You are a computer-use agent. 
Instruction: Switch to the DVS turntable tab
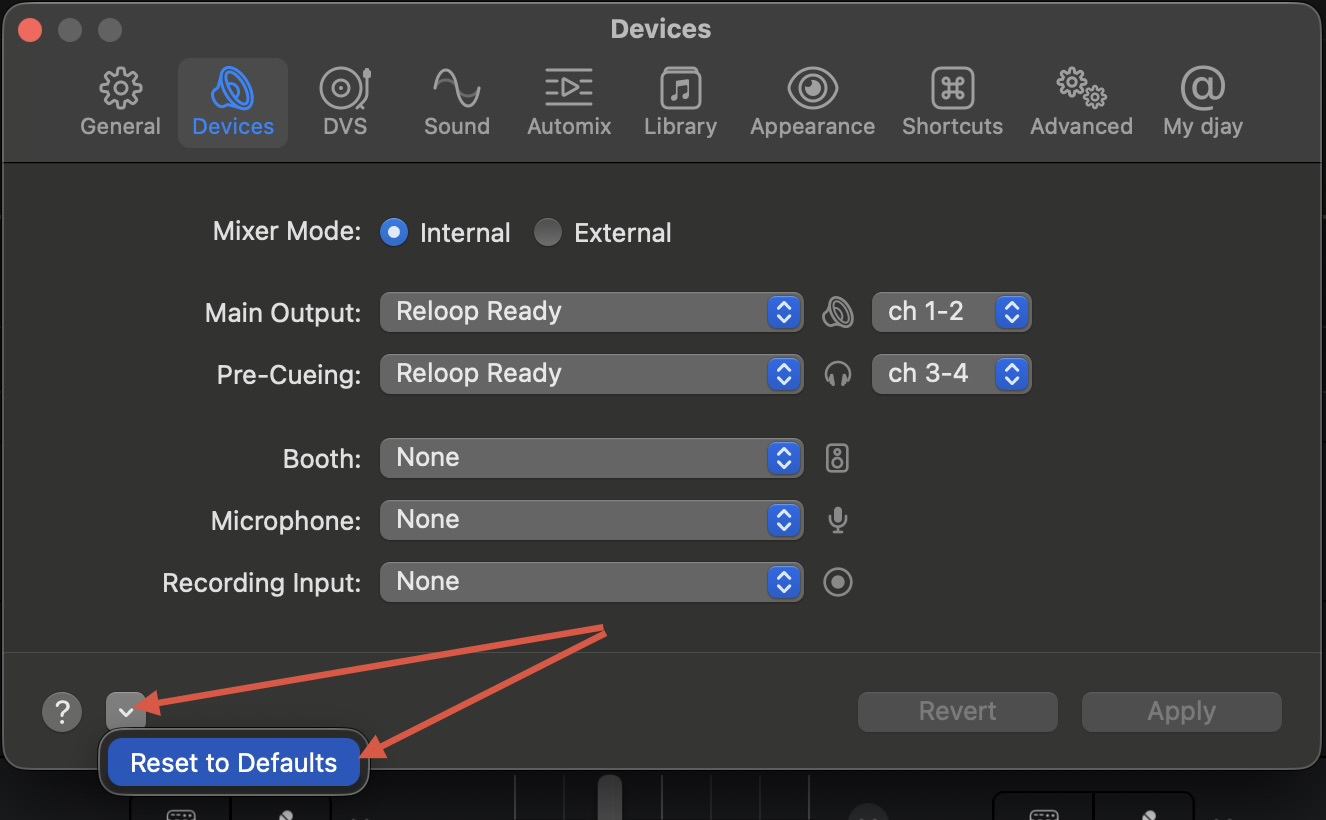(x=345, y=103)
